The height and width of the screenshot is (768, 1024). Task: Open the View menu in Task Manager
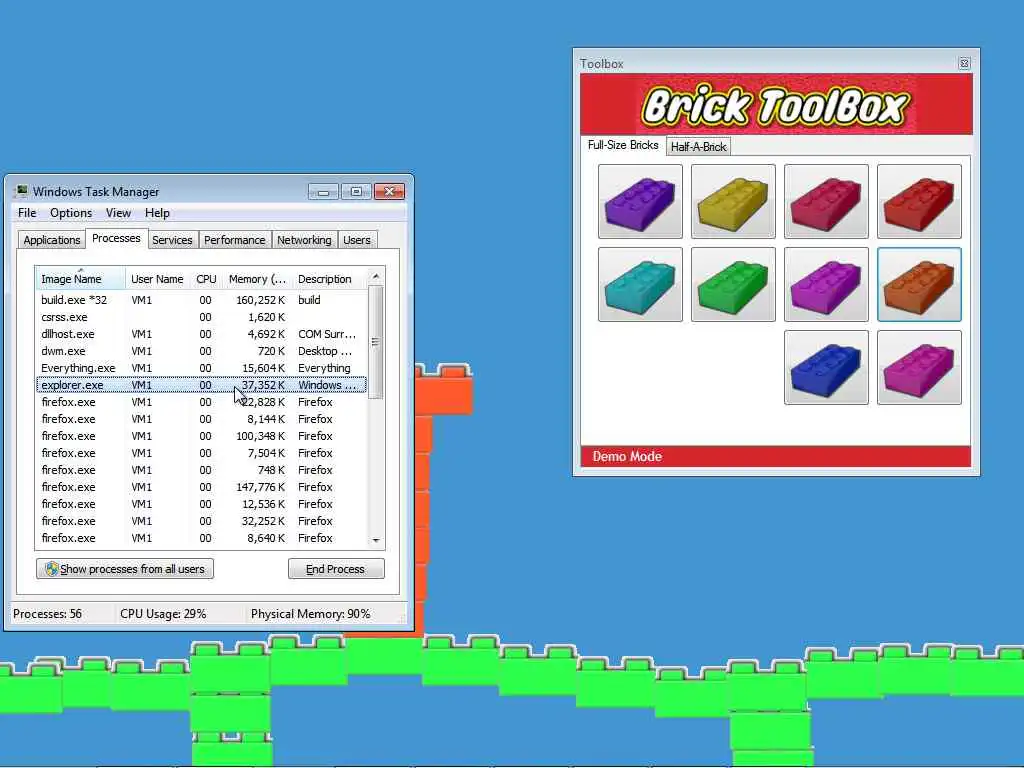tap(118, 213)
